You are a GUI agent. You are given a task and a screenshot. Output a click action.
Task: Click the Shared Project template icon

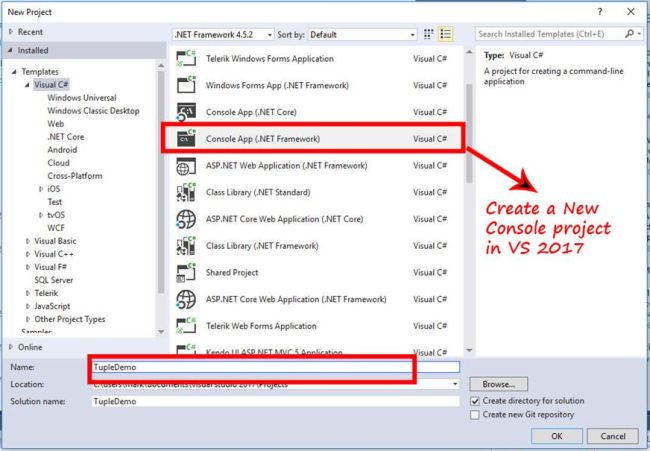click(186, 272)
